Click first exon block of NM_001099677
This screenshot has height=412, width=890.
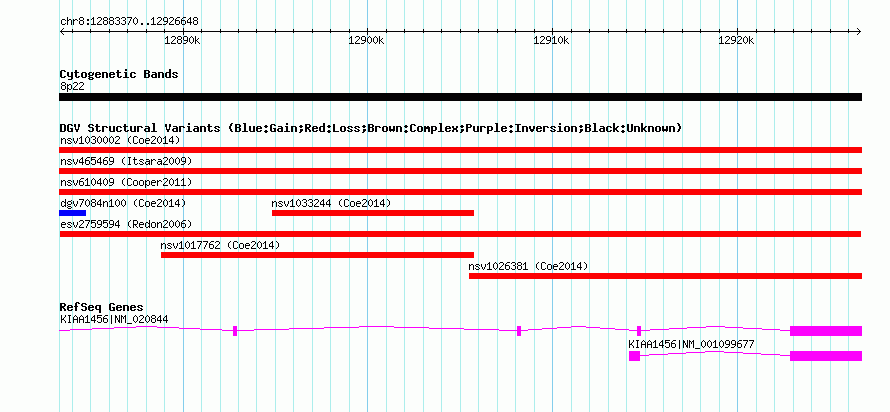pyautogui.click(x=635, y=356)
